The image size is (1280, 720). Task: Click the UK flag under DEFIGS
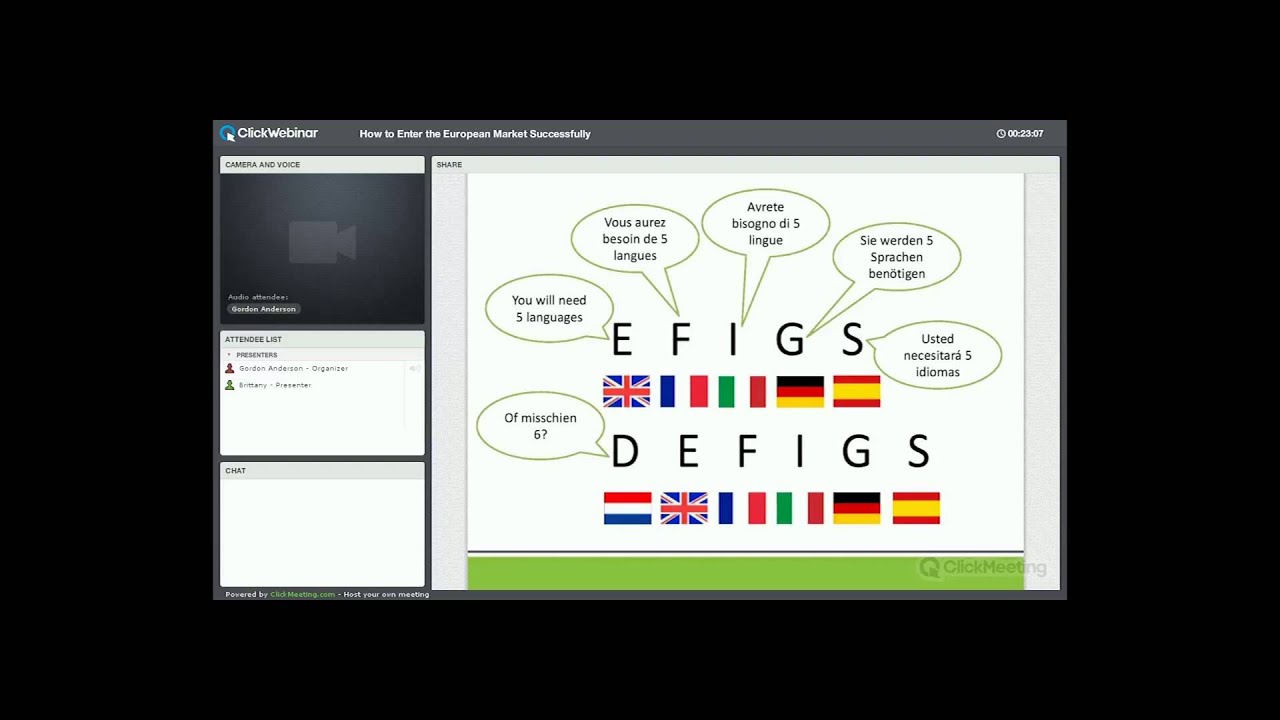(684, 508)
